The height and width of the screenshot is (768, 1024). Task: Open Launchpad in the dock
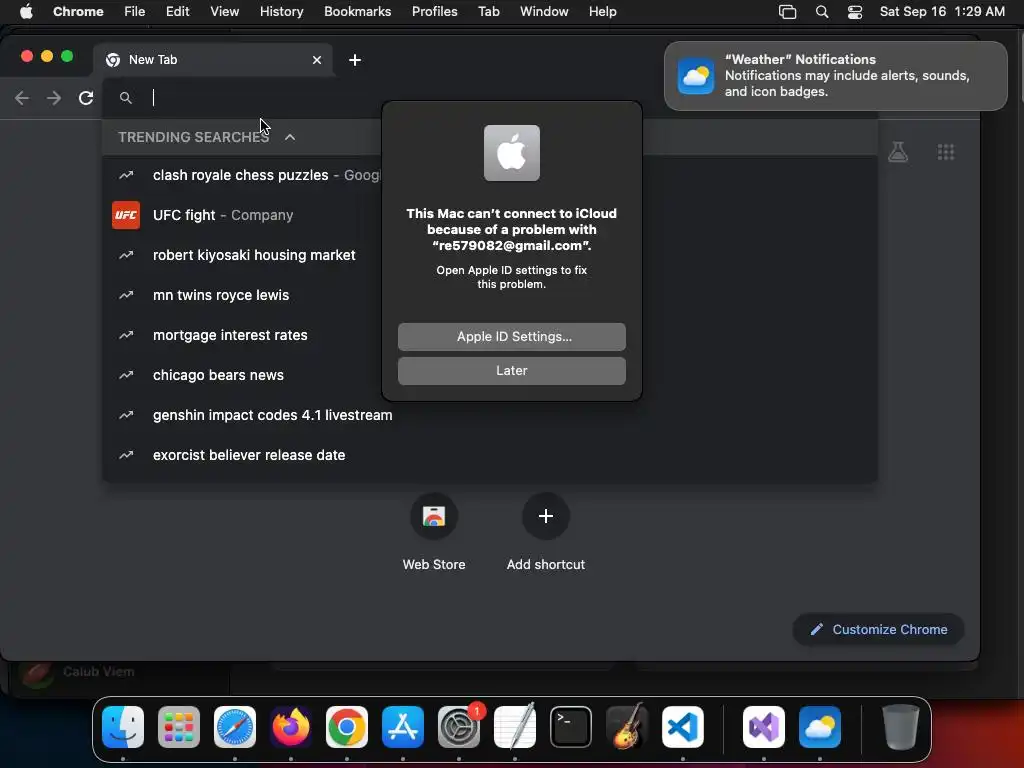(x=179, y=727)
